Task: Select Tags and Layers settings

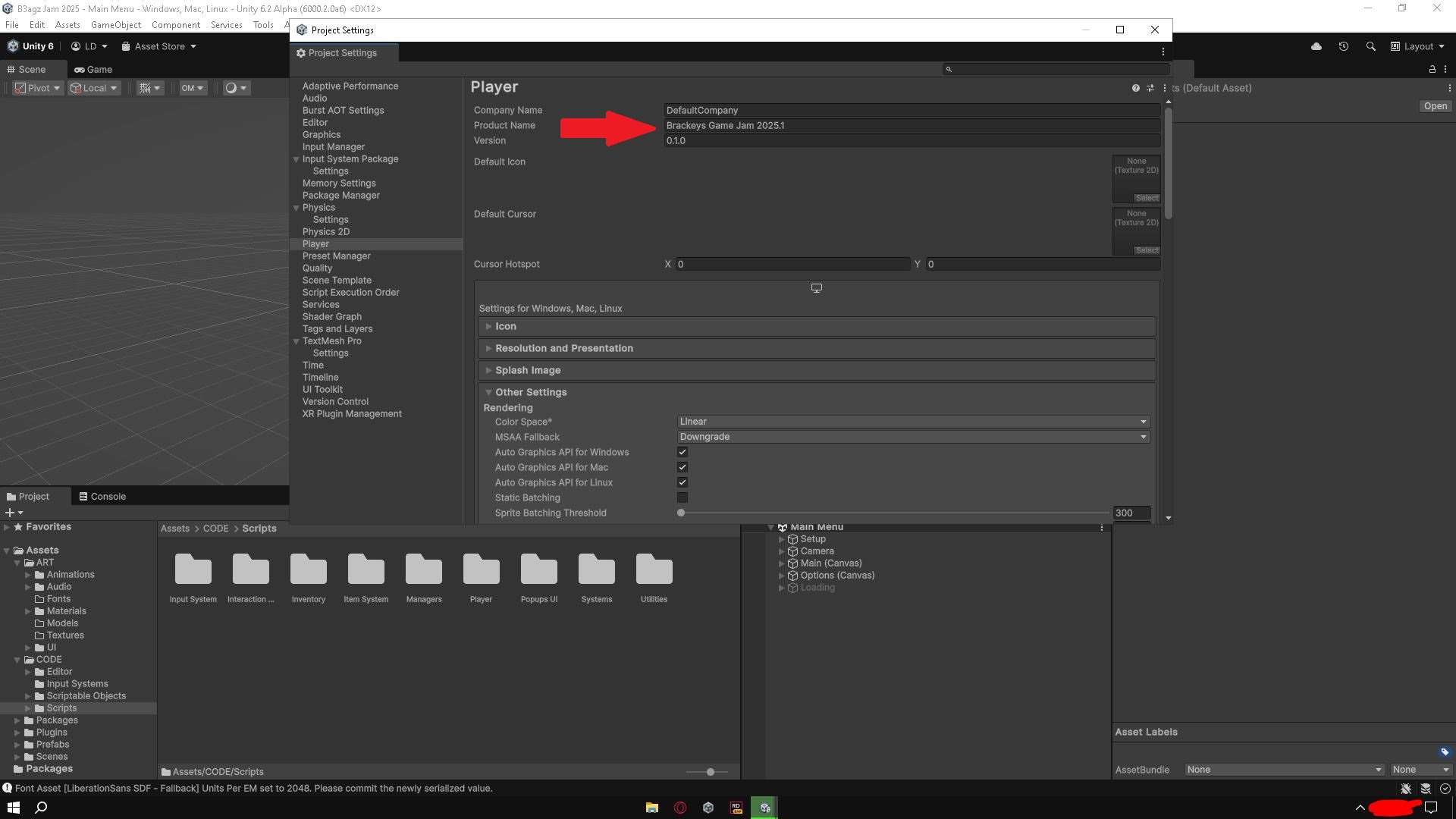Action: click(x=337, y=329)
